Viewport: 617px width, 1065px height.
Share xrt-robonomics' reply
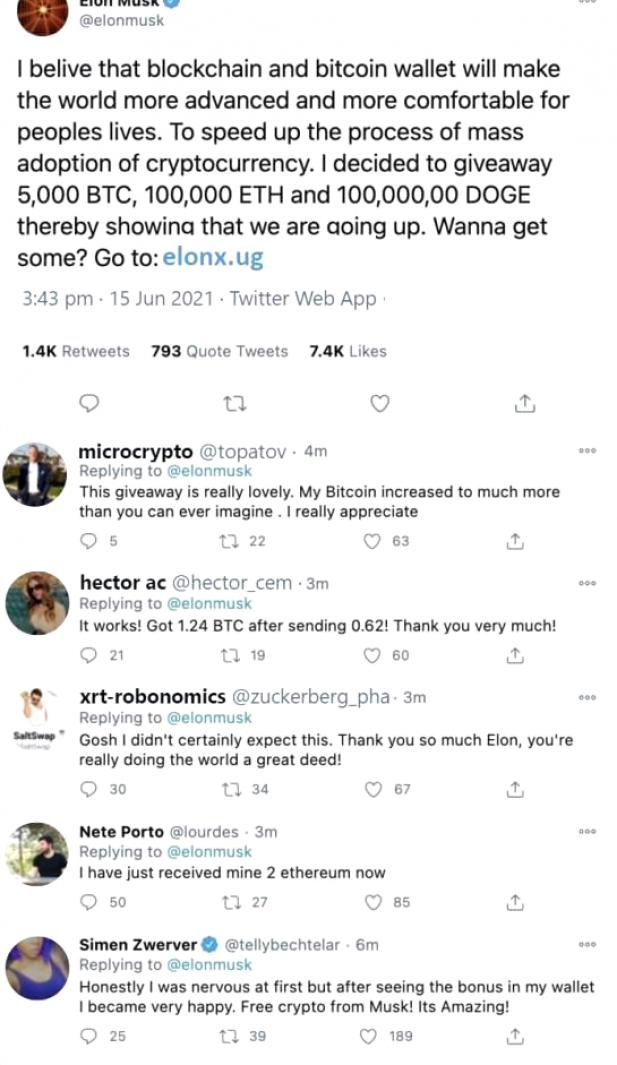(515, 789)
